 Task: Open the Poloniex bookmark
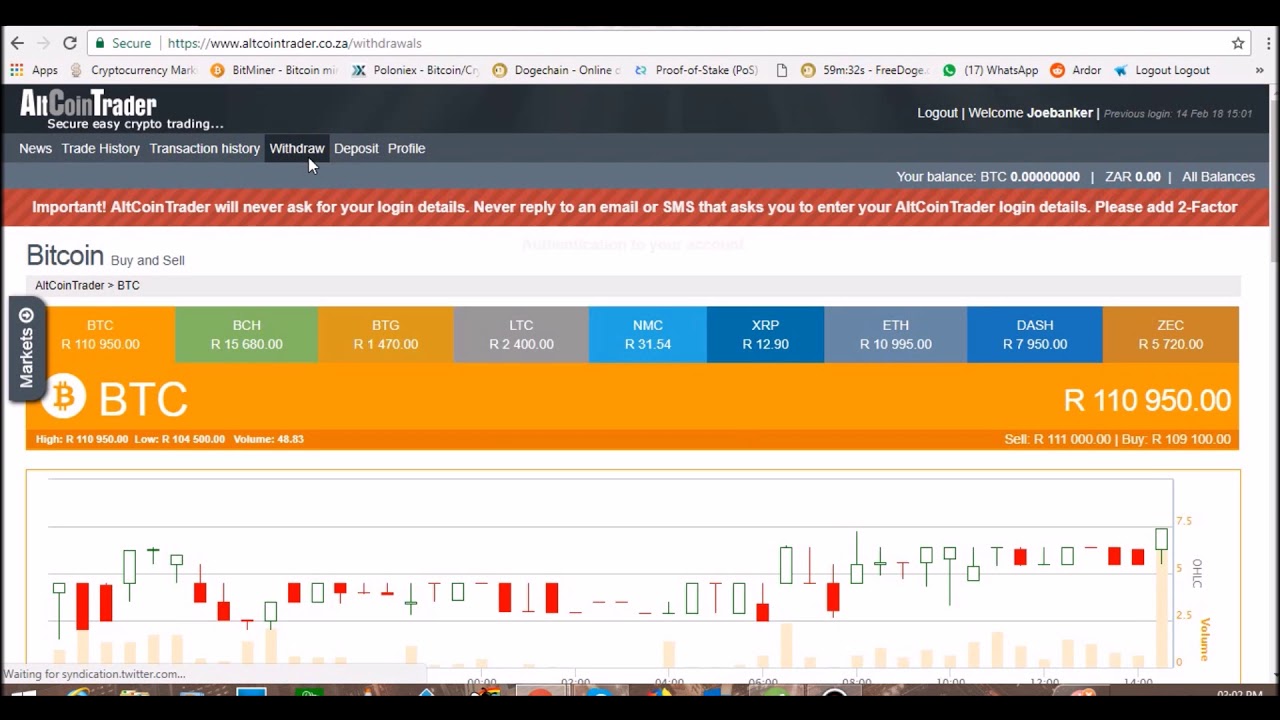pos(415,70)
